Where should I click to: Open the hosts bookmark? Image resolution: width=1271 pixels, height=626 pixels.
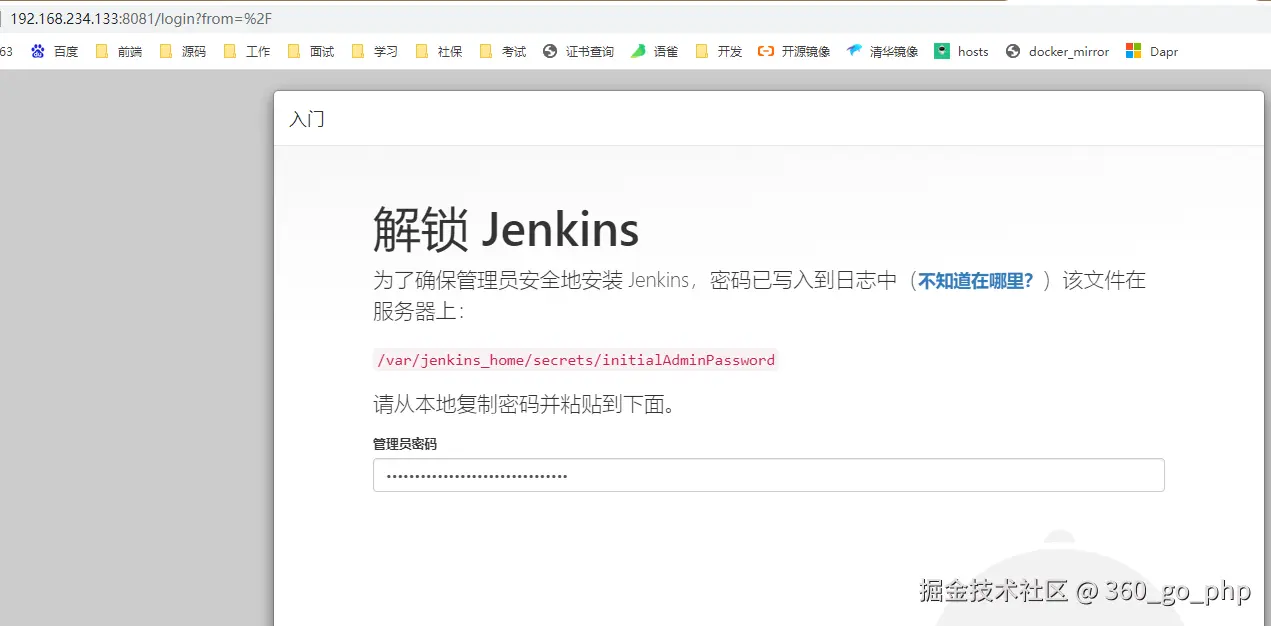[x=961, y=51]
